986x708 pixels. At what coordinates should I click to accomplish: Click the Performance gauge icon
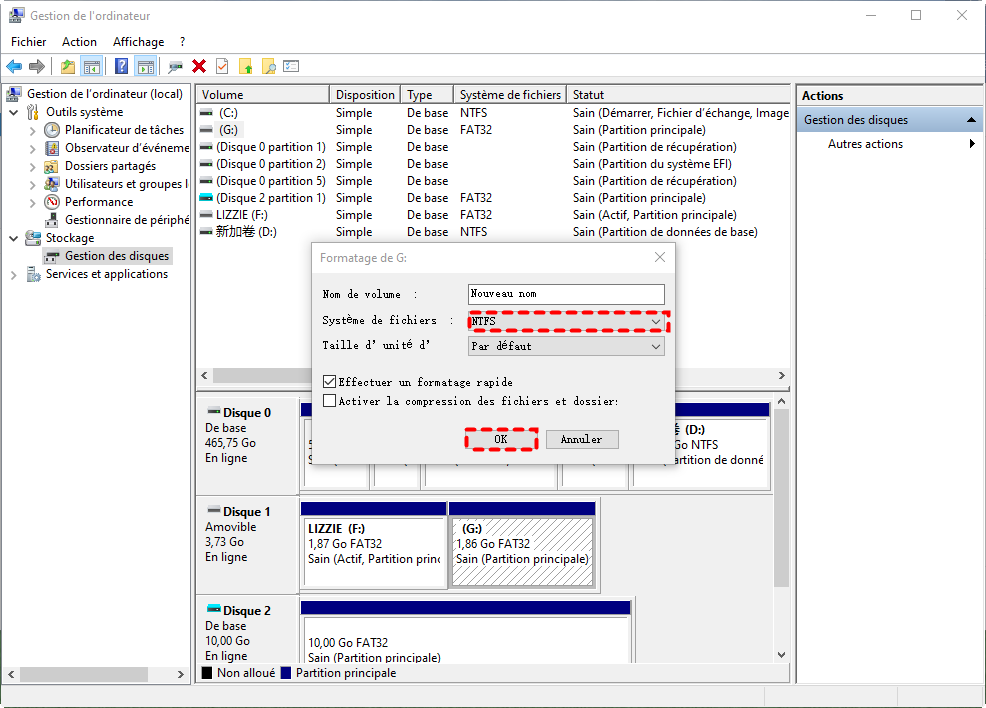click(x=52, y=202)
